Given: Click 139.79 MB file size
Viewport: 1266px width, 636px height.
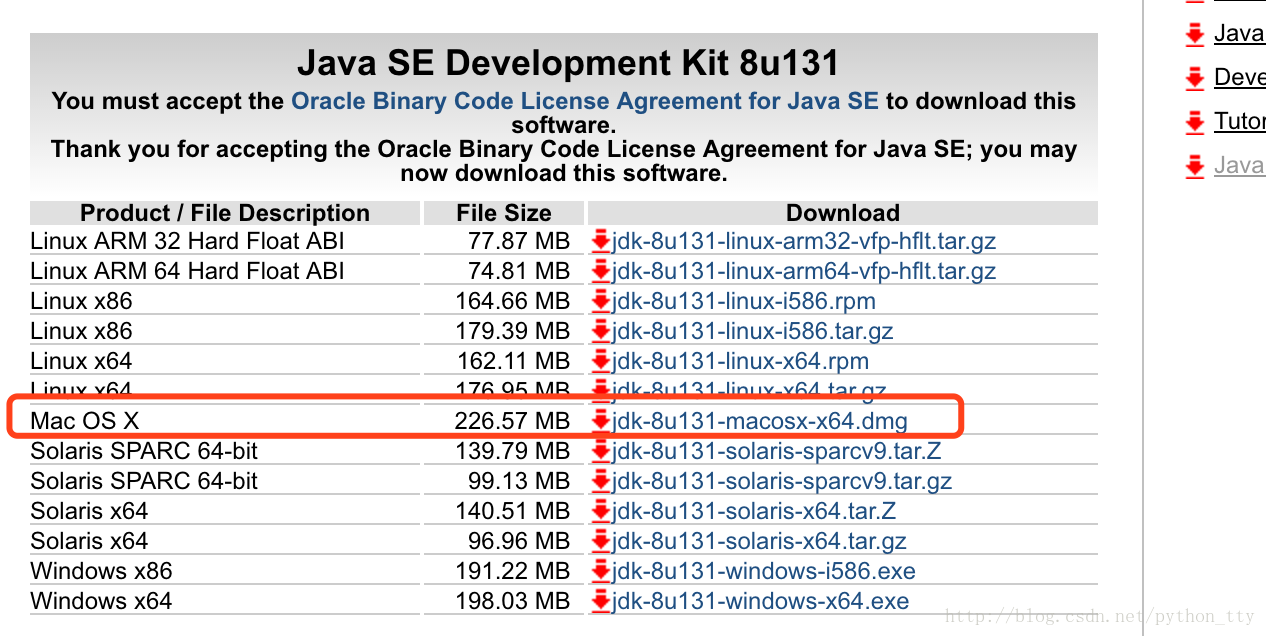Looking at the screenshot, I should [x=512, y=451].
